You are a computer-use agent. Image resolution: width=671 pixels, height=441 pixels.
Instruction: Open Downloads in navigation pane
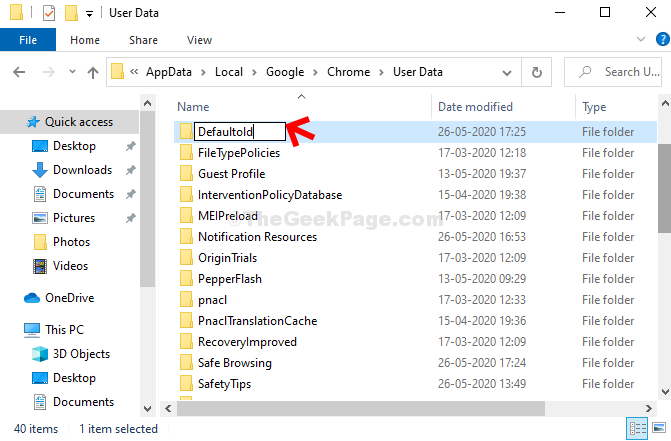coord(82,170)
